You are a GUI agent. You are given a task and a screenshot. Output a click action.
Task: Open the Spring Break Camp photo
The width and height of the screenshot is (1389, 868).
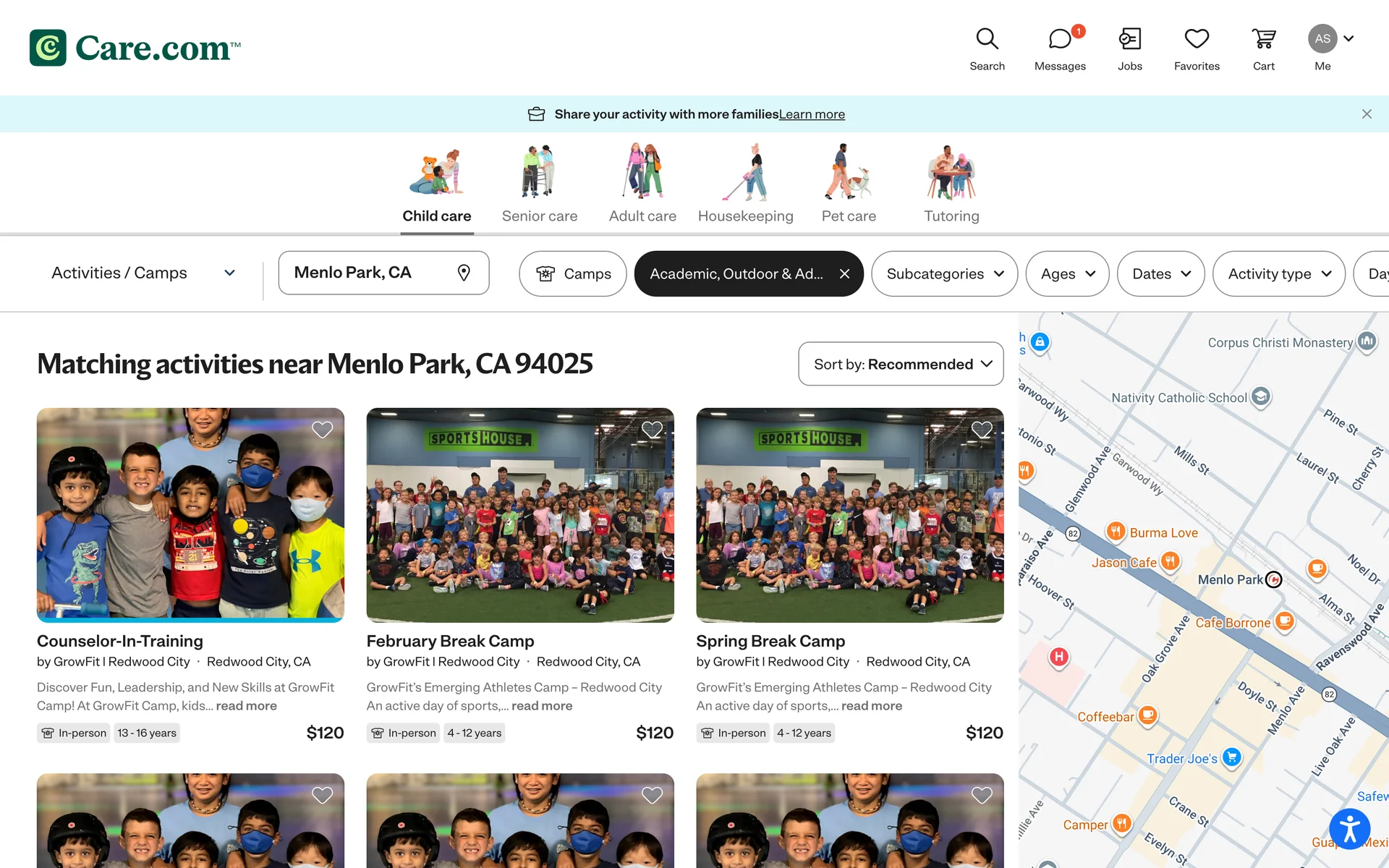[x=849, y=515]
